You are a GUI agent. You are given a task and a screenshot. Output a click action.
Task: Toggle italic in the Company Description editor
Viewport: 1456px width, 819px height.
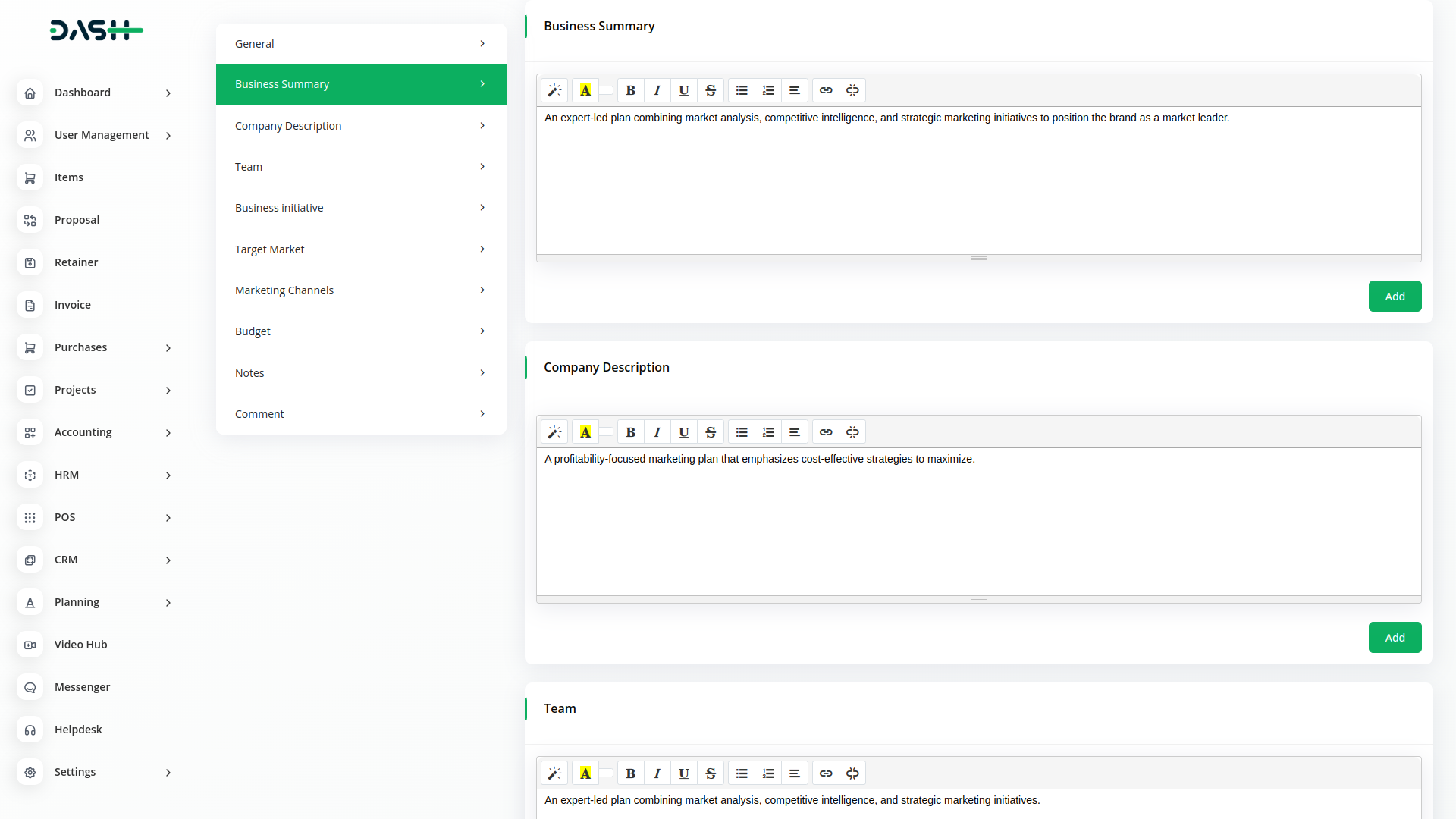657,432
